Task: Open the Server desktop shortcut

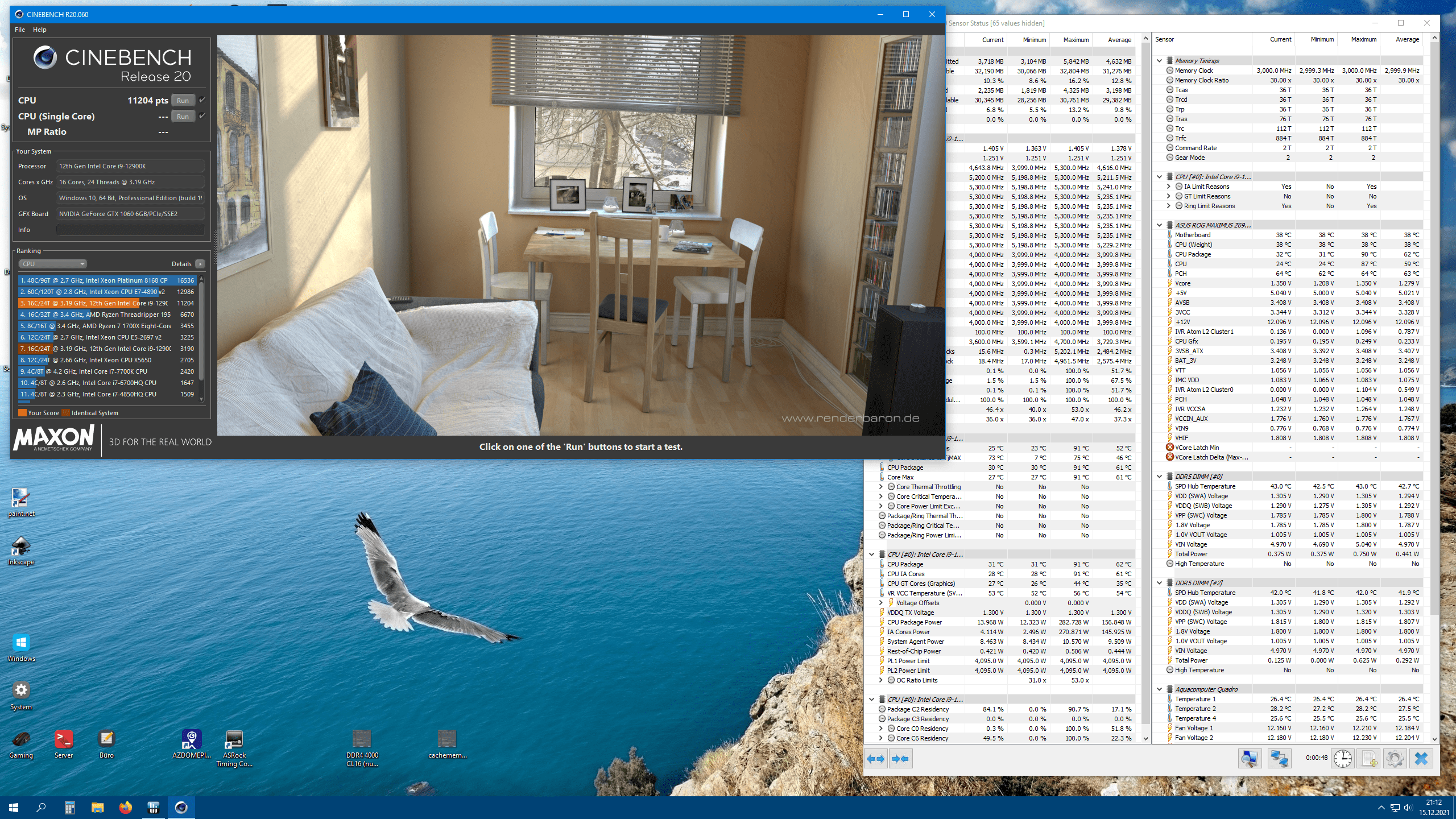Action: (64, 744)
